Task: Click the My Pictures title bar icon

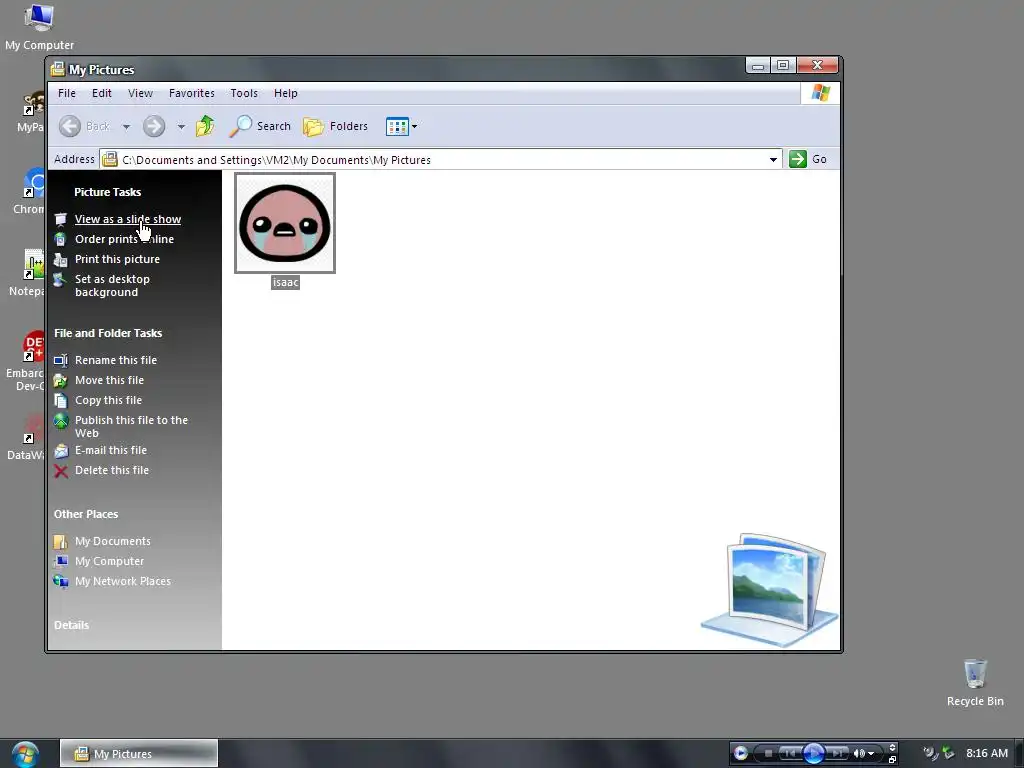Action: pos(57,69)
